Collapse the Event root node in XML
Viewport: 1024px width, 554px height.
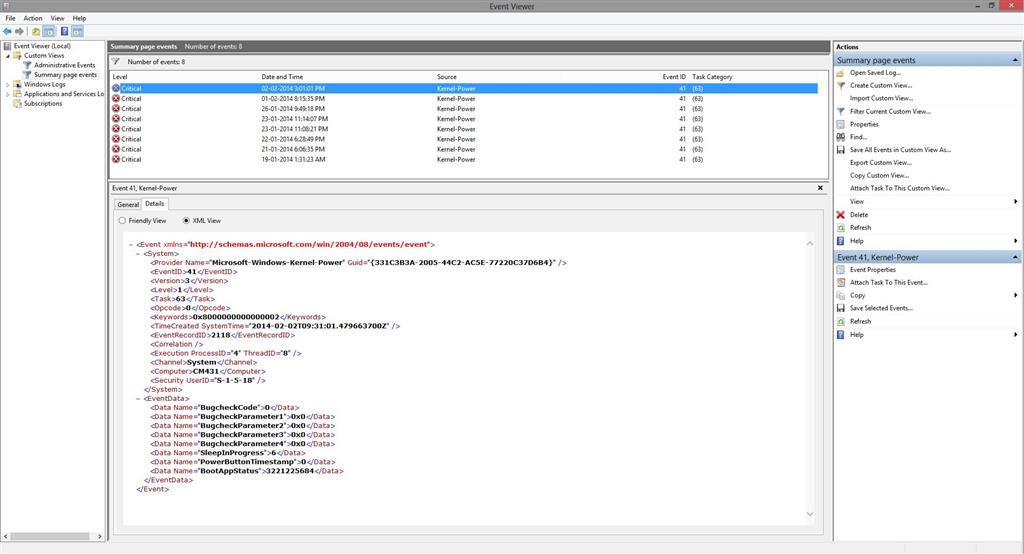[x=131, y=244]
